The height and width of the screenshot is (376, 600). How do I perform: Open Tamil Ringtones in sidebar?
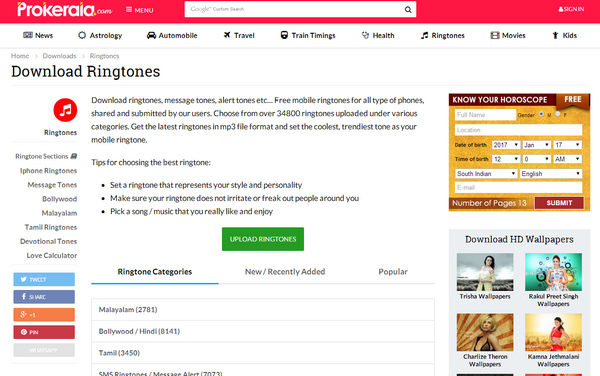point(51,227)
